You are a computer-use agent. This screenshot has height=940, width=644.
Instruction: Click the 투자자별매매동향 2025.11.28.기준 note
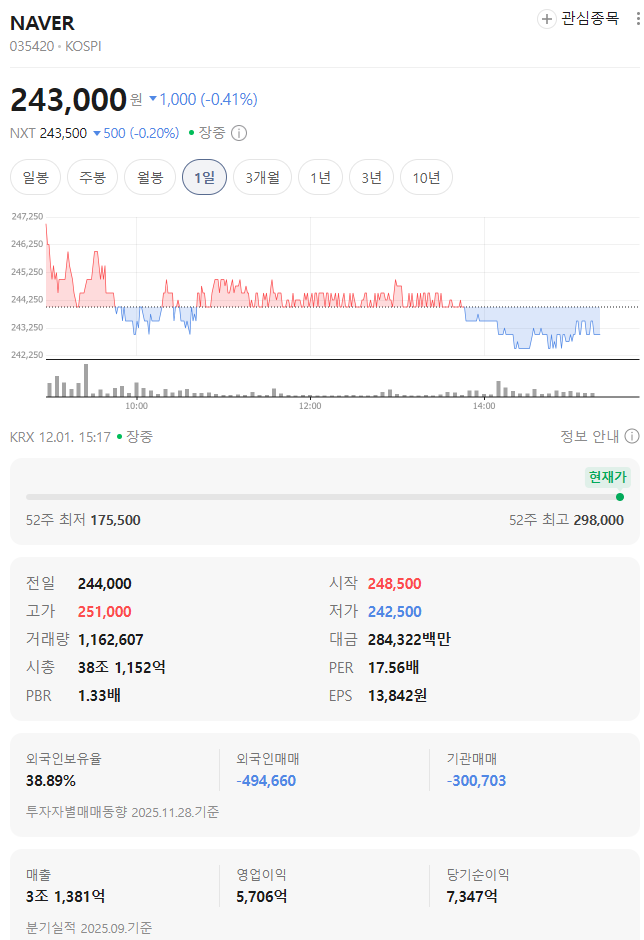click(122, 812)
